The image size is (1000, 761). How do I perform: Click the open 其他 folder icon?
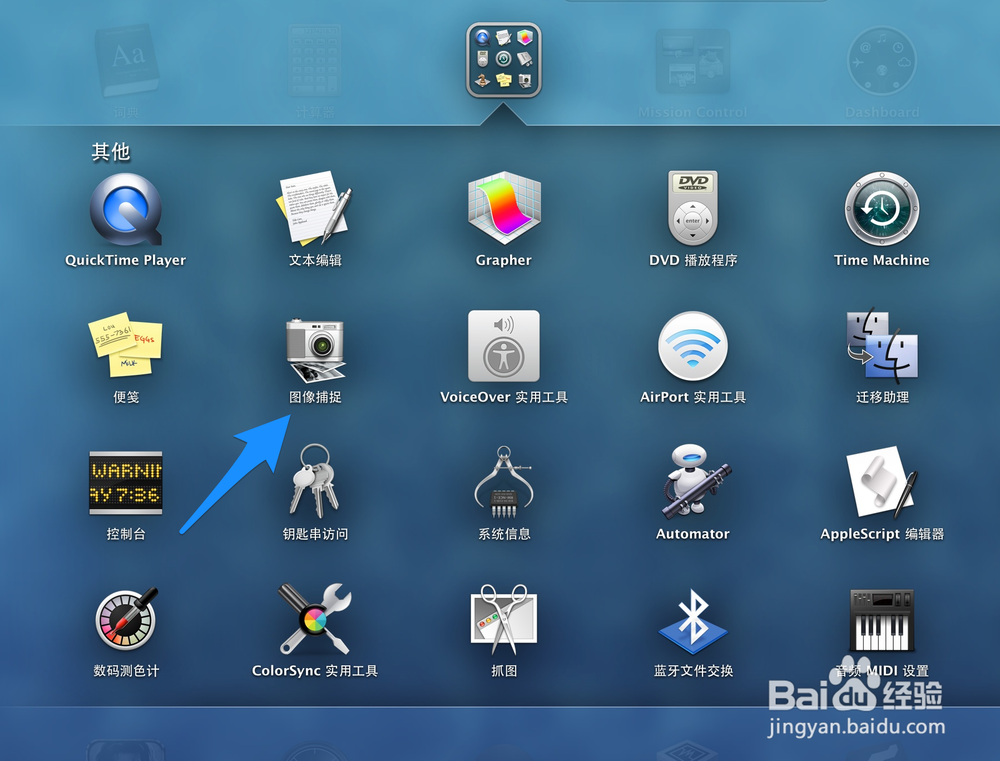pos(504,60)
